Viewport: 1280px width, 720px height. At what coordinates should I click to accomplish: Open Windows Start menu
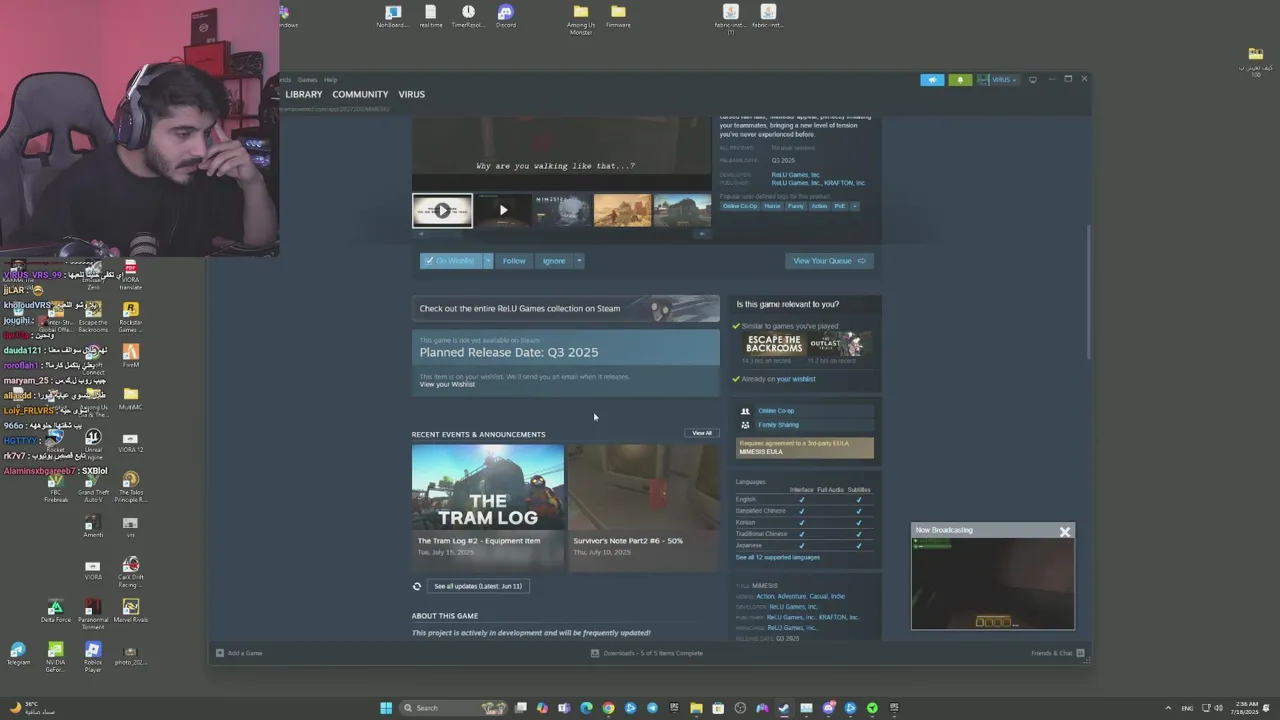click(386, 708)
